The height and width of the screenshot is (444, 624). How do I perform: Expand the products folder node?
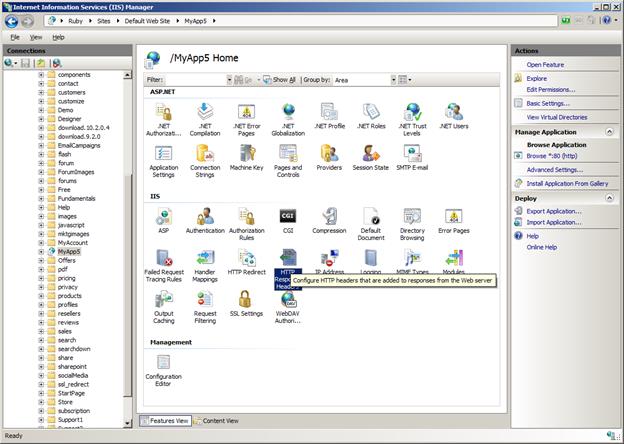click(41, 296)
